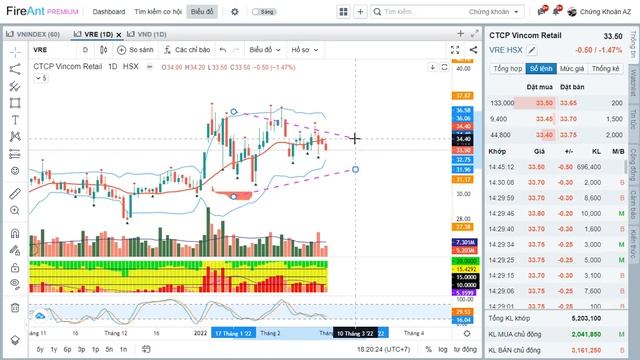
Task: Switch to VNINDEX (60) chart tab
Action: (33, 34)
